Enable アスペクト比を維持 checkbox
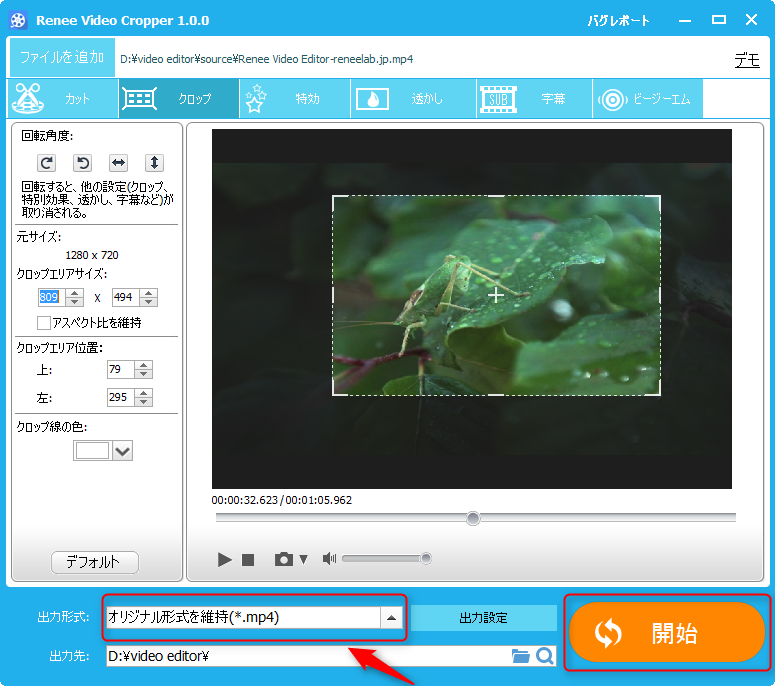The height and width of the screenshot is (686, 775). [43, 323]
